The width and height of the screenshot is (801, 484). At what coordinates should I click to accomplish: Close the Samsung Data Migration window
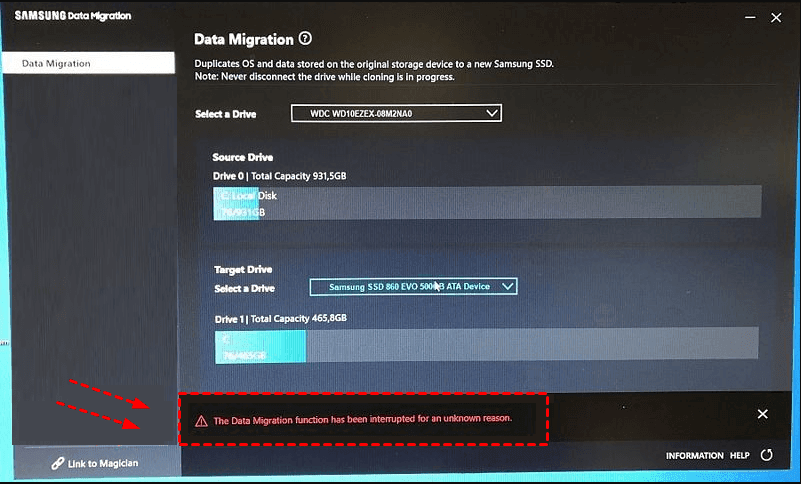point(776,18)
